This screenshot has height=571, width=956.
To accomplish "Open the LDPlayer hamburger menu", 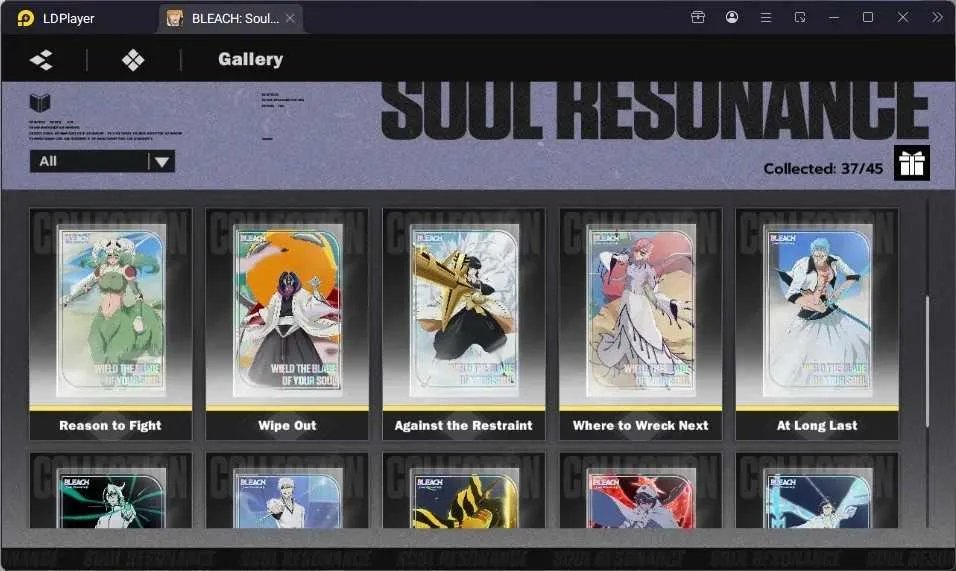I will [766, 18].
